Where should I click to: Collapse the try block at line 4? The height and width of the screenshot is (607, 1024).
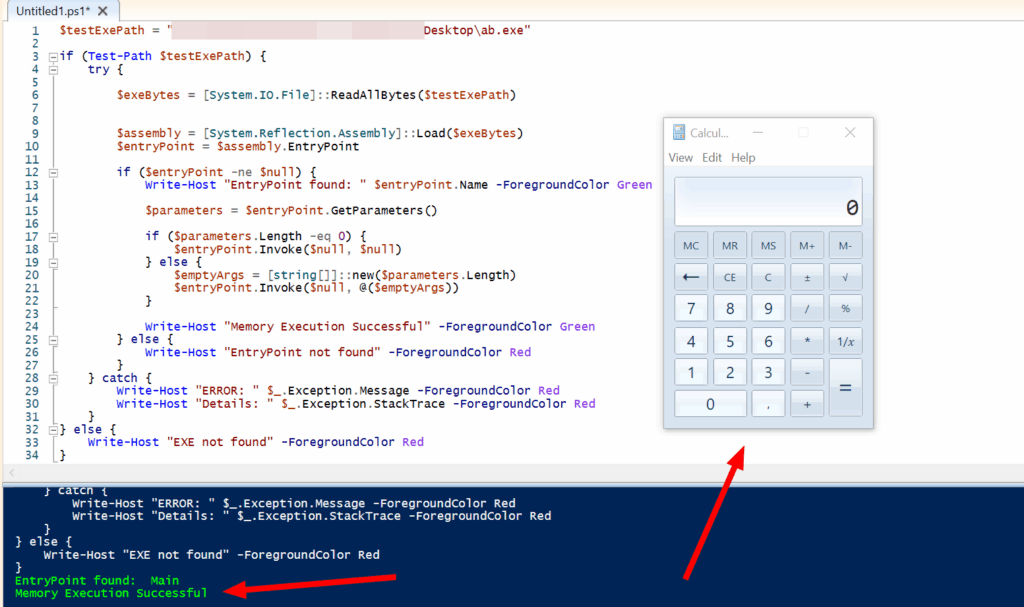tap(53, 70)
